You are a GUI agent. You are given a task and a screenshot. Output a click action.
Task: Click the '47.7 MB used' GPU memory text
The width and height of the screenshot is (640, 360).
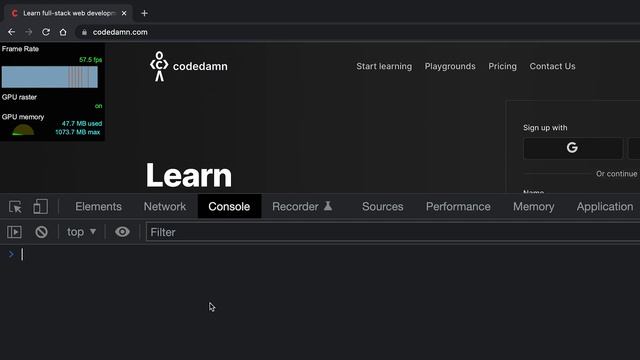(82, 123)
